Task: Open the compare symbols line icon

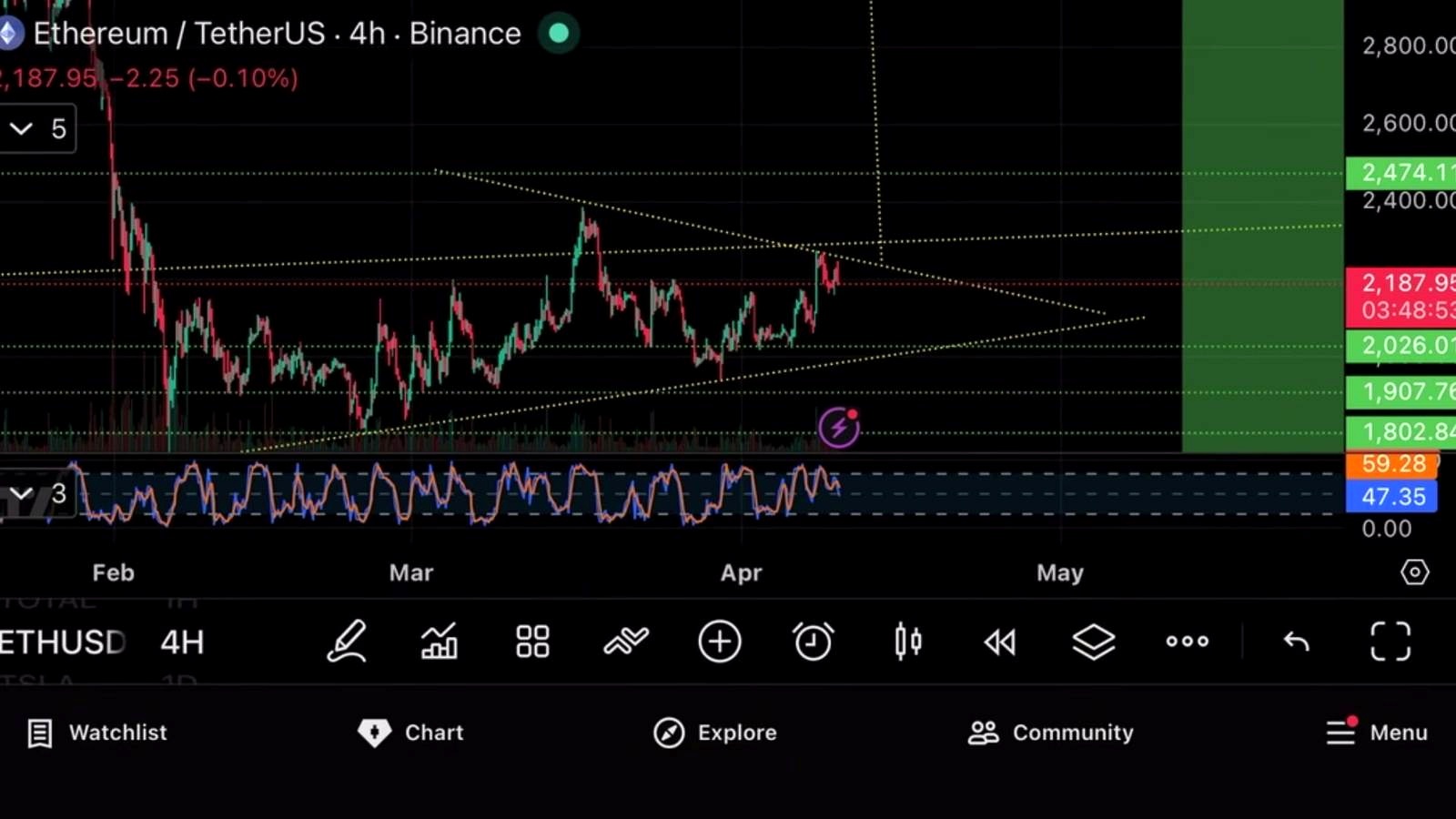Action: (626, 642)
